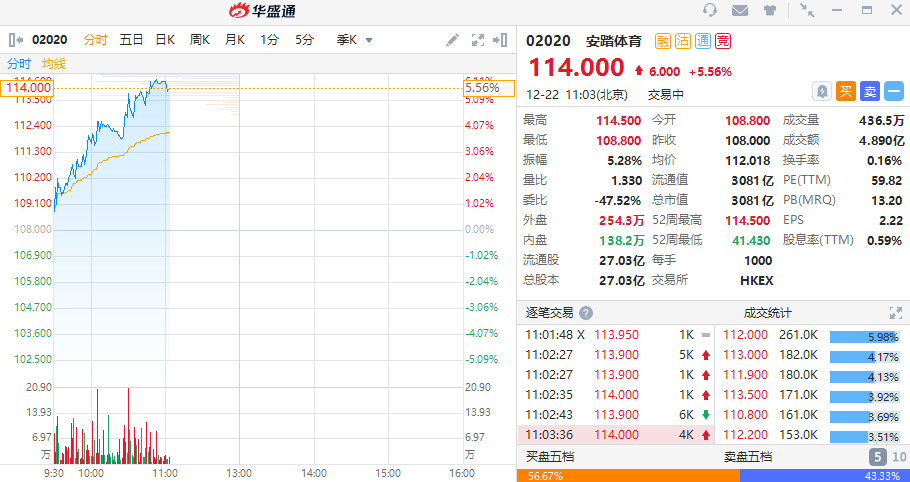
Task: Click the stock code 02020 in chart header
Action: (x=50, y=40)
